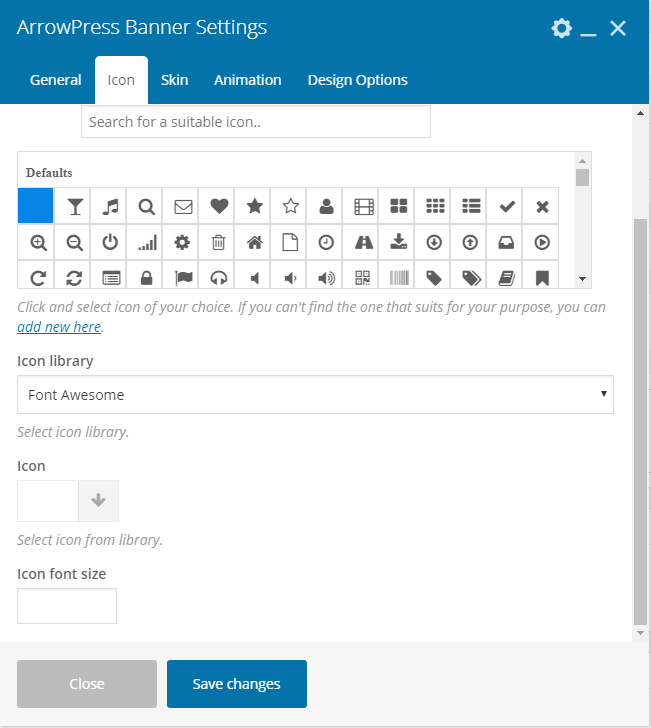The height and width of the screenshot is (728, 651).
Task: Pick the flag icon
Action: tap(182, 278)
